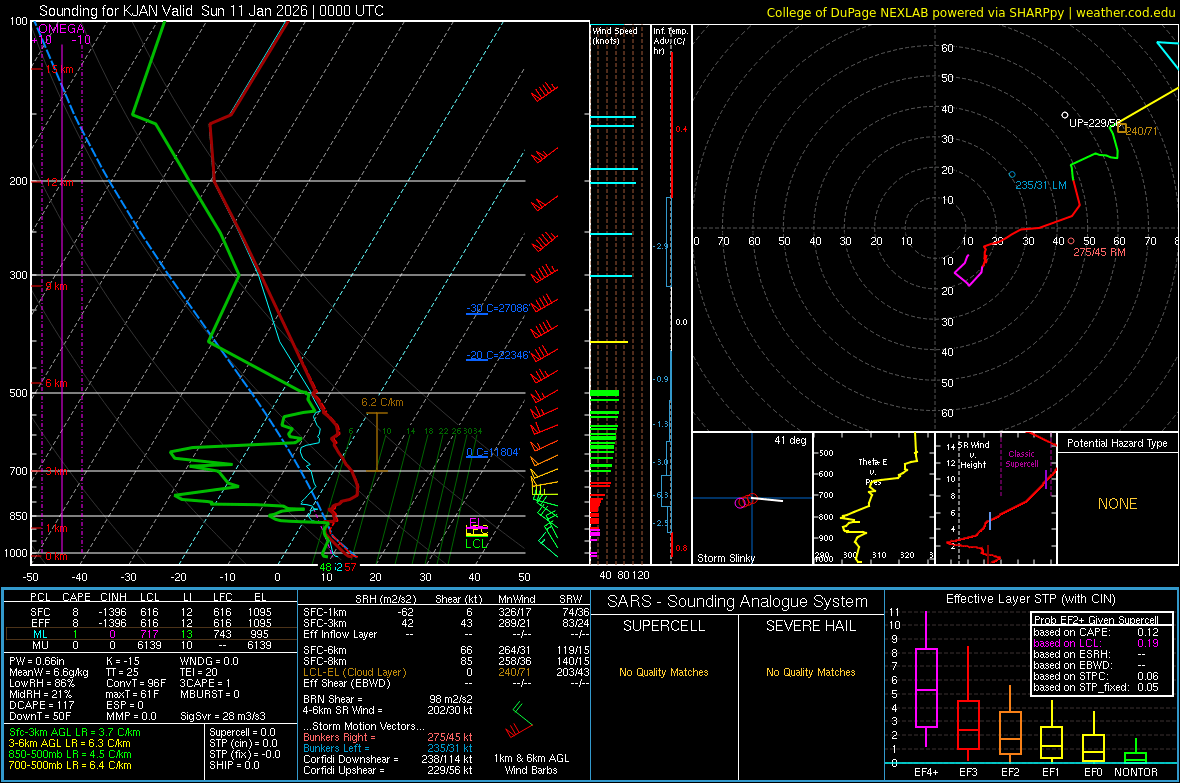
Task: Click the Inf. Temp. Adv. panel header
Action: [x=669, y=41]
